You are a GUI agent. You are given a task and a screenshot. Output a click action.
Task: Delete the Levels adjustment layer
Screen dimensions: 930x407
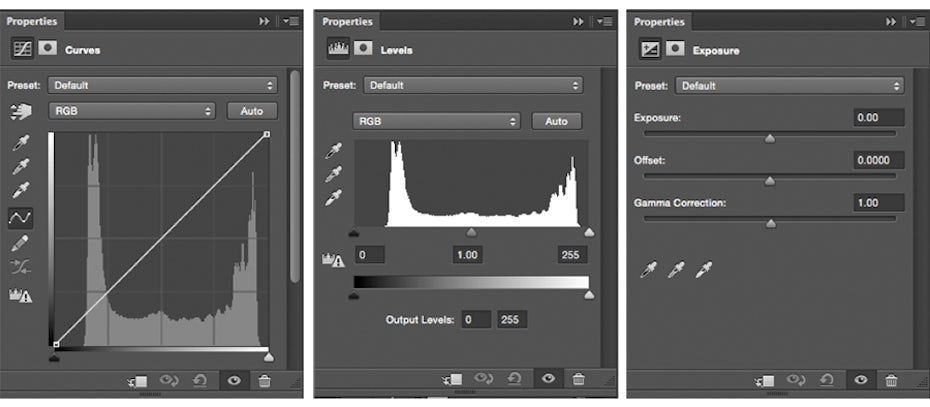tap(579, 379)
